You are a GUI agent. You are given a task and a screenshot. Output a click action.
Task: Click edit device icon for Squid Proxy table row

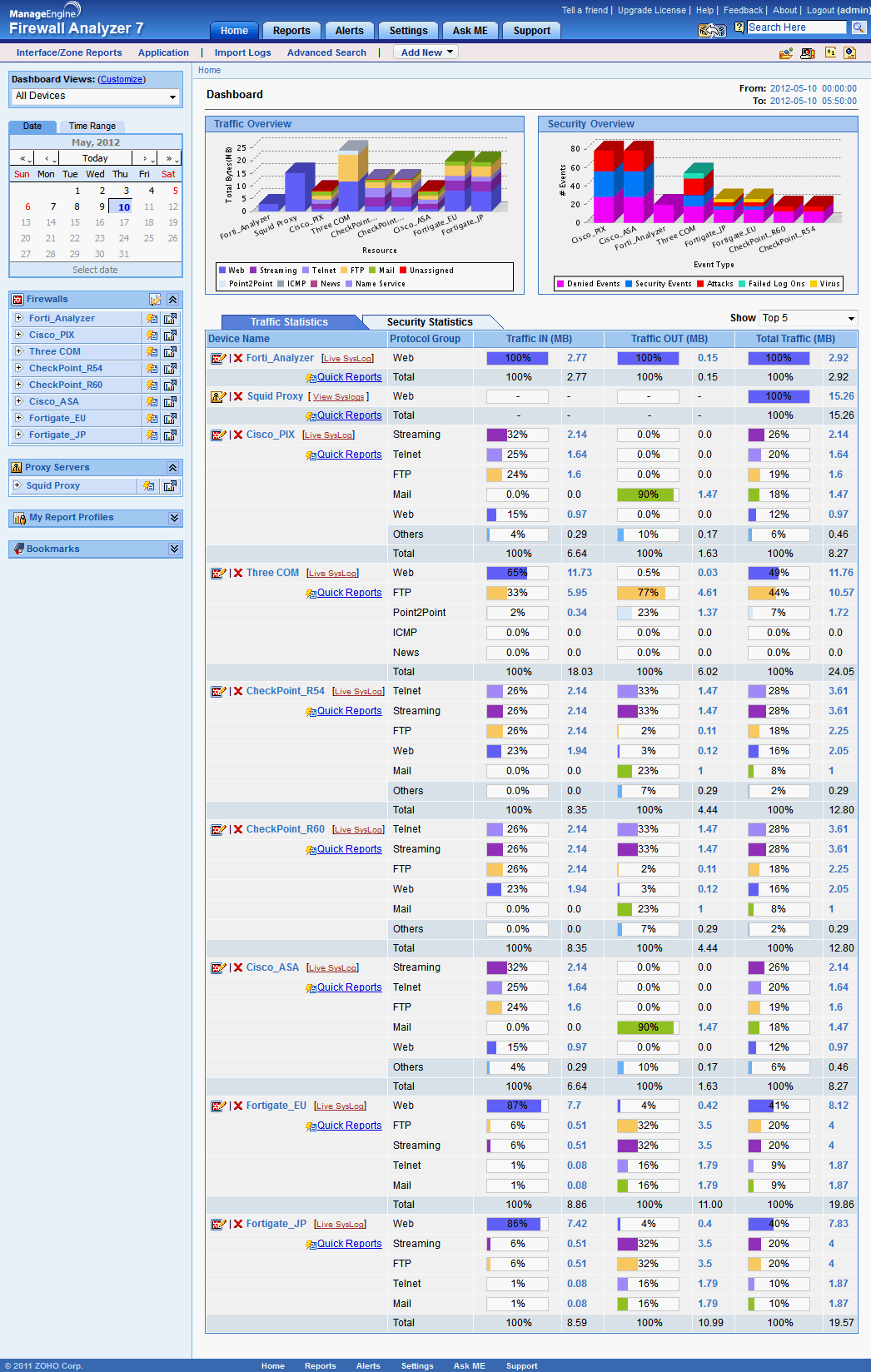click(218, 396)
